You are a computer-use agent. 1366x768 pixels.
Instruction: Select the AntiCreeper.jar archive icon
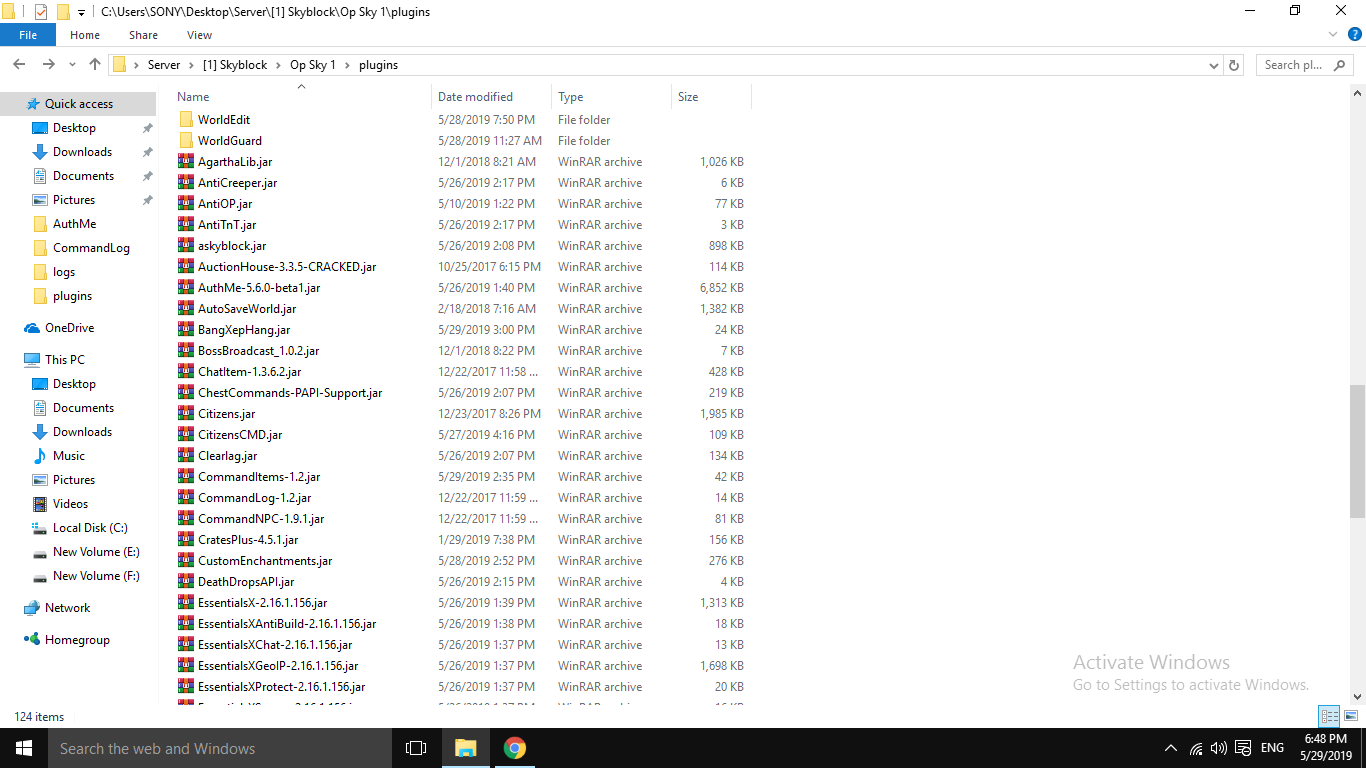tap(185, 183)
